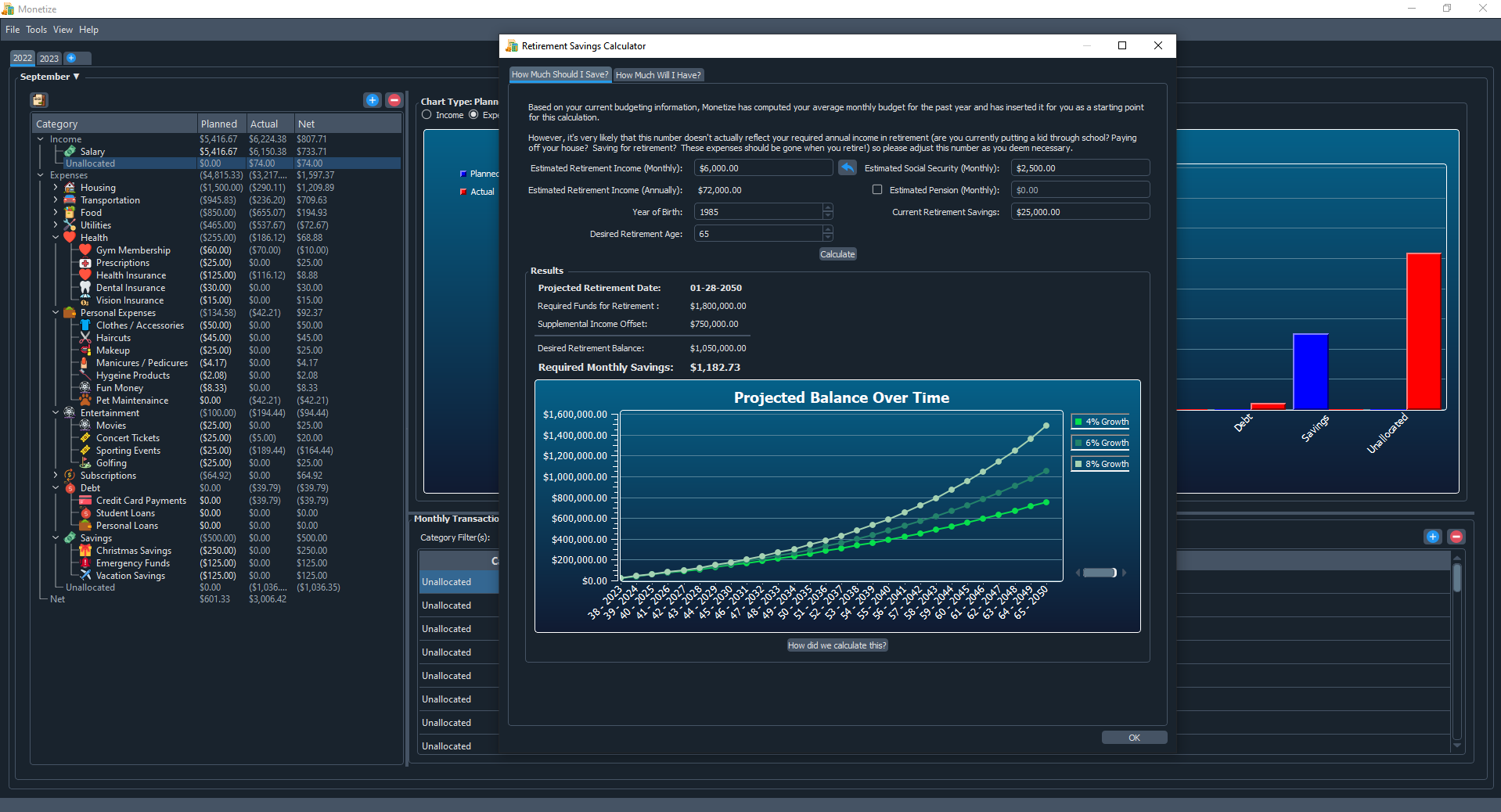Viewport: 1501px width, 812px height.
Task: Click the Golfing icon
Action: [85, 463]
